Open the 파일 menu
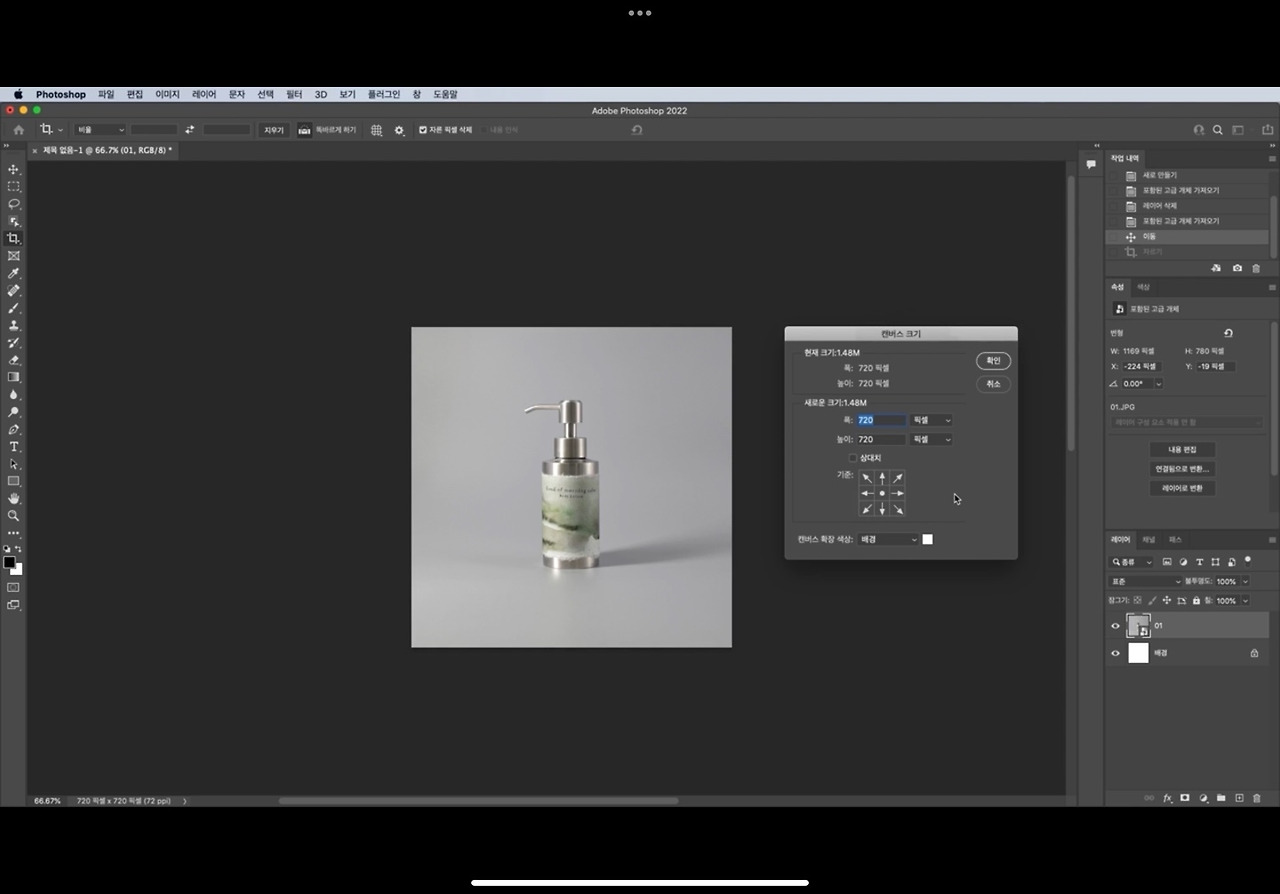 (106, 94)
